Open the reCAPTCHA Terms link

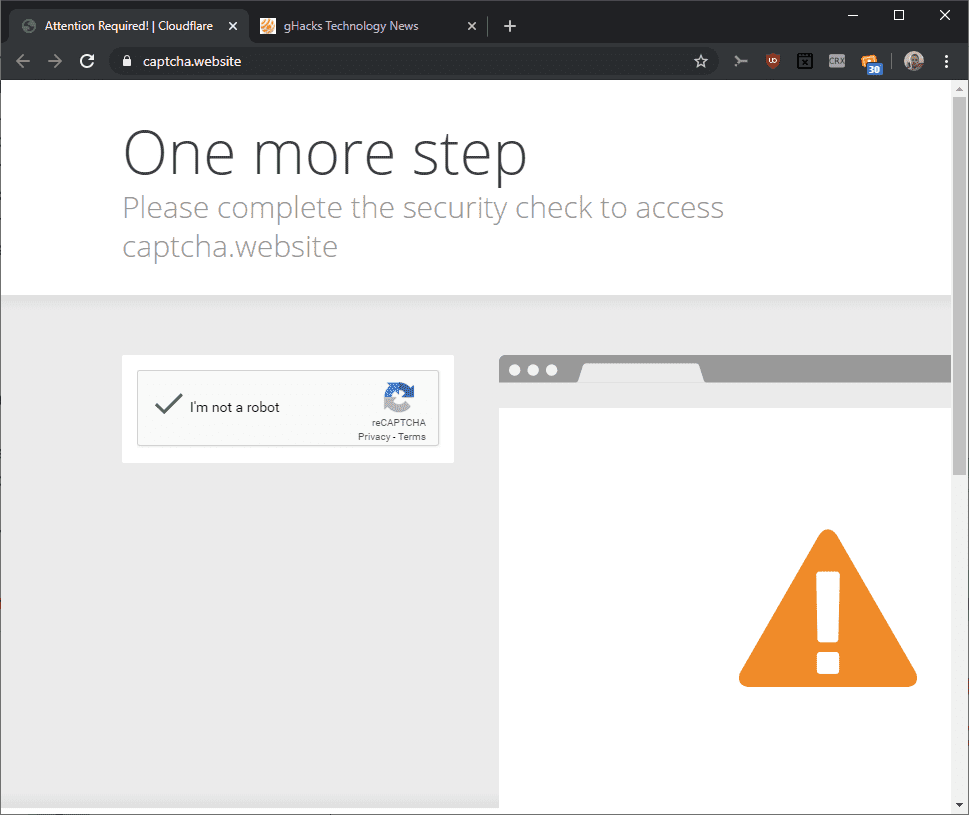tap(412, 437)
